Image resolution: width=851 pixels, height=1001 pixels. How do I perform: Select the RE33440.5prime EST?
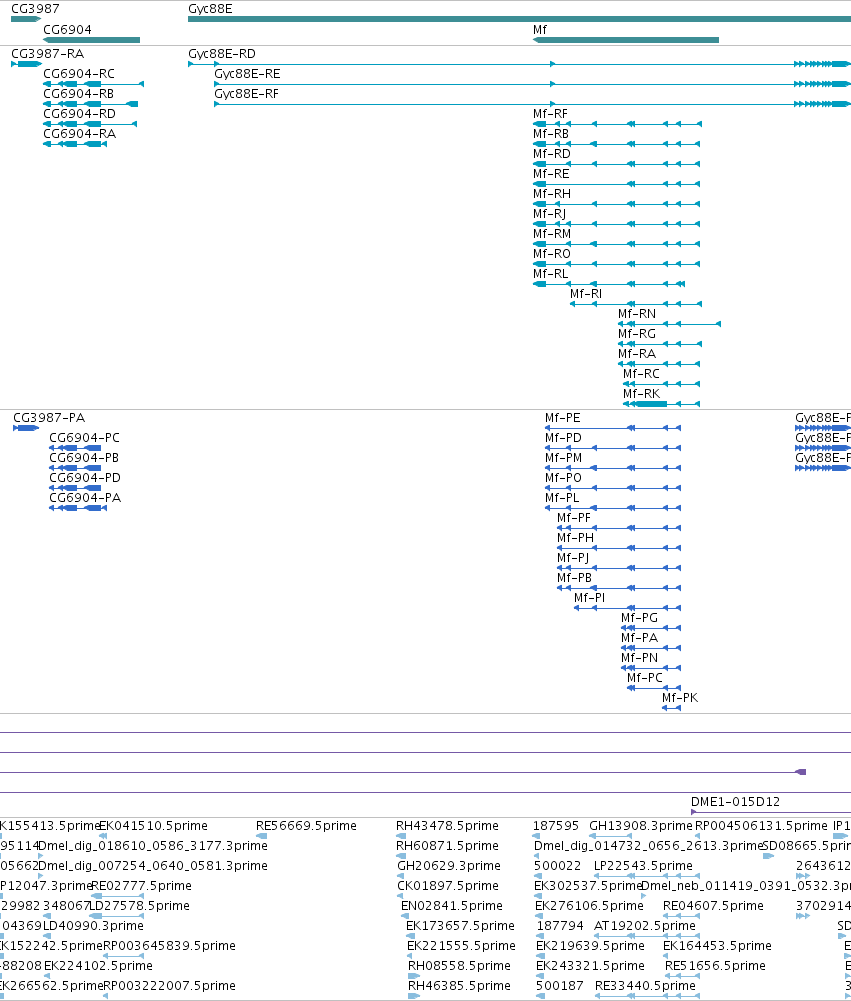647,996
